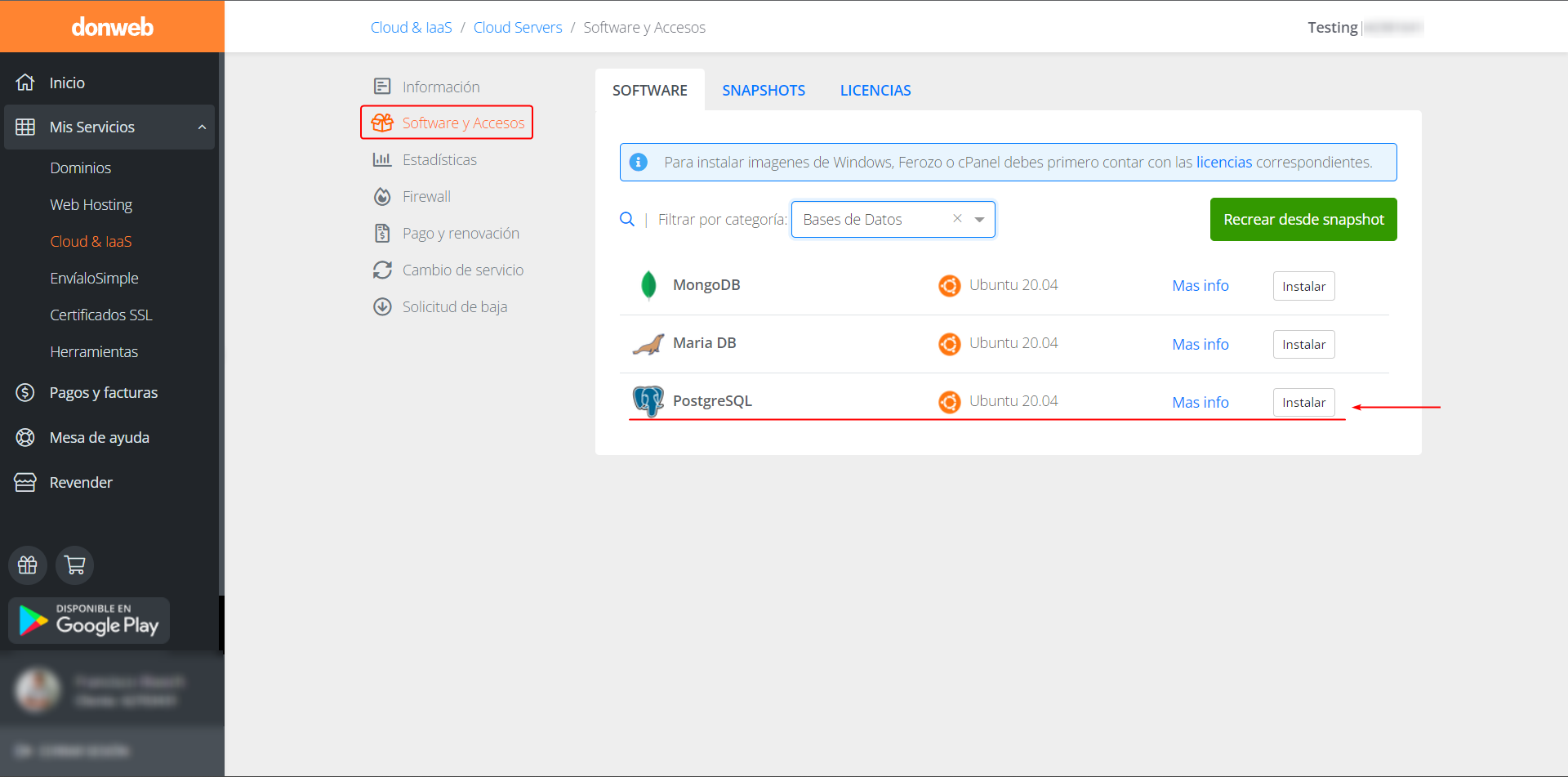
Task: Open Mas info for PostgreSQL
Action: coord(1200,402)
